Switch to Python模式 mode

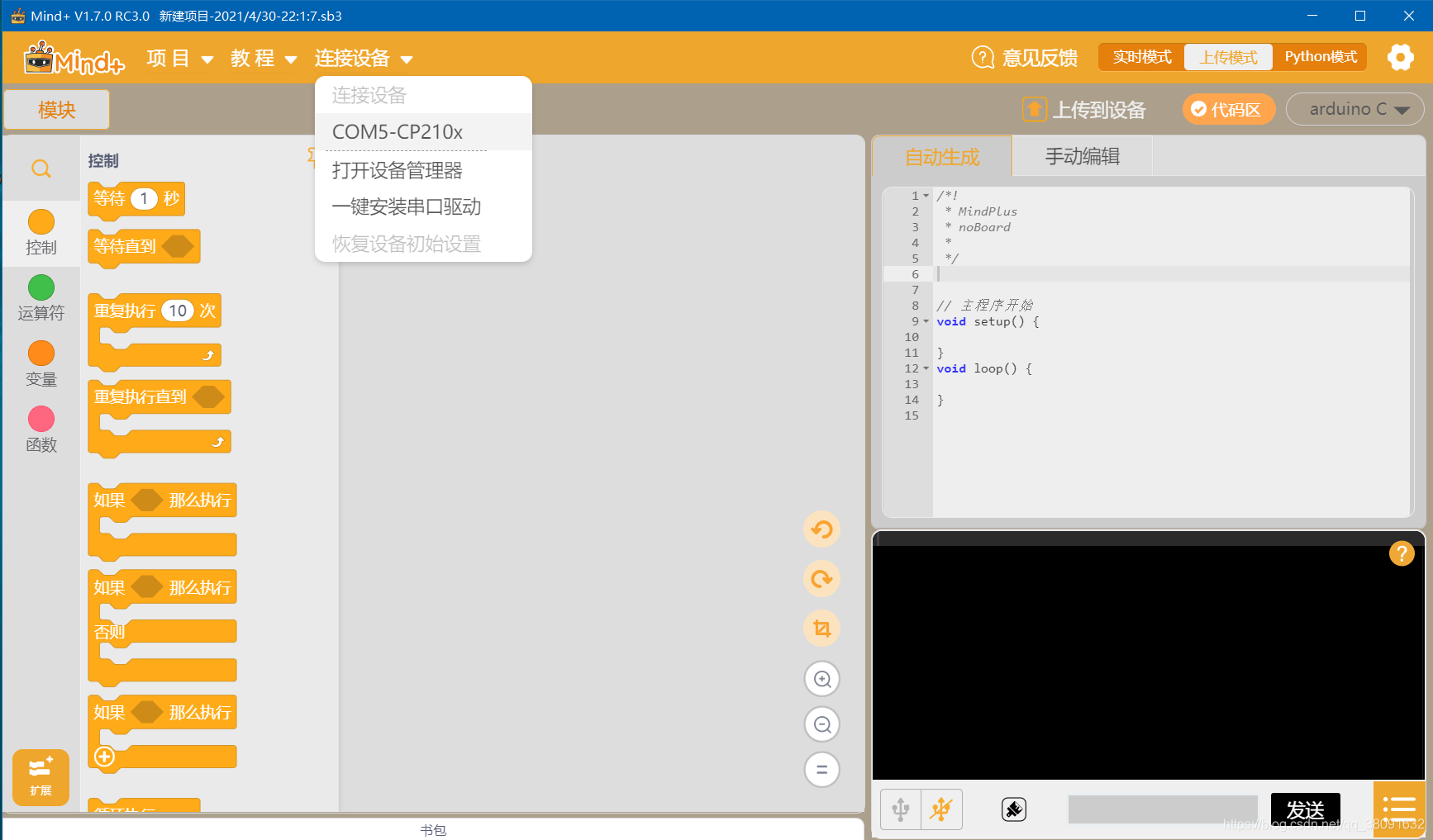pyautogui.click(x=1321, y=57)
